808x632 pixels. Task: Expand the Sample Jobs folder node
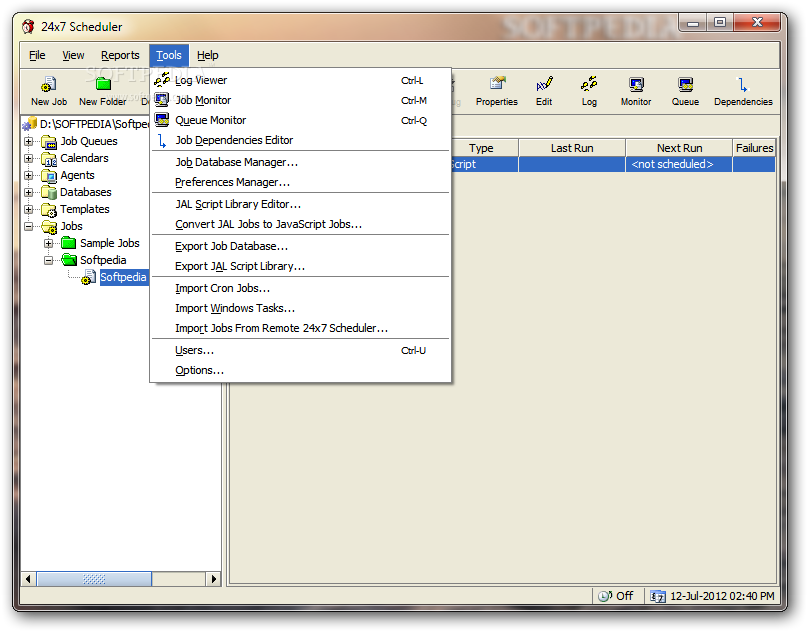pyautogui.click(x=48, y=243)
